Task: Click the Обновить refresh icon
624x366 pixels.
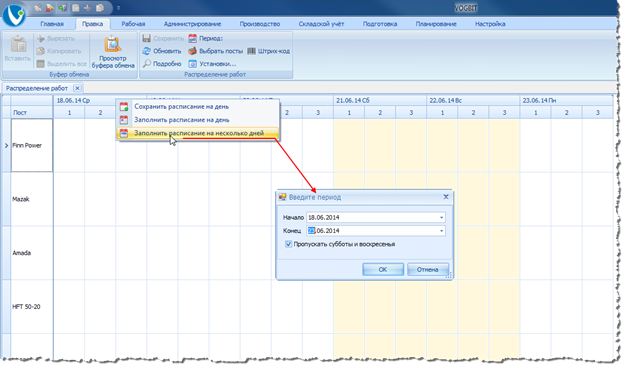Action: point(147,51)
